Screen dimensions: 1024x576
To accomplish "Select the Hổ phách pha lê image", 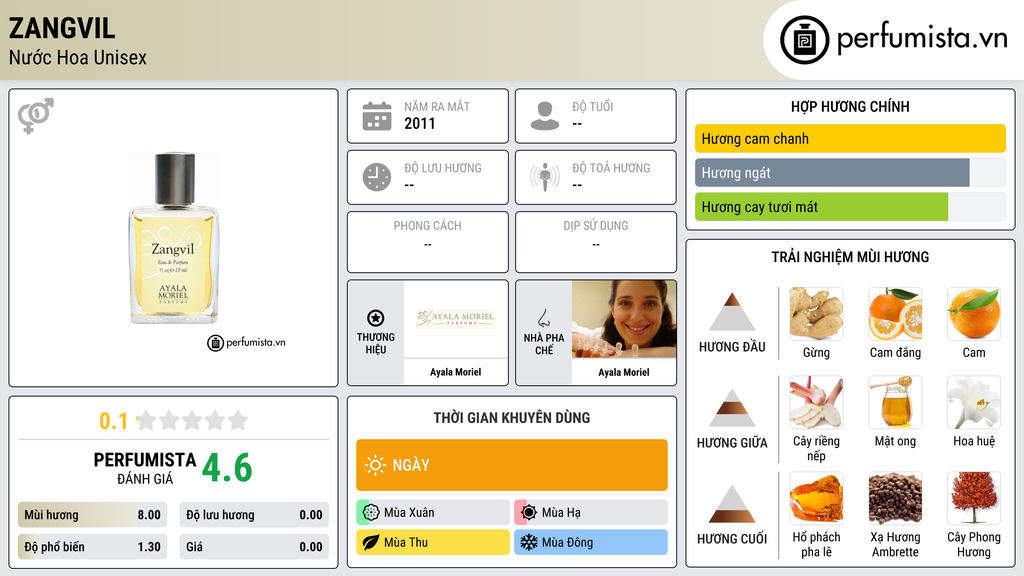I will [x=816, y=498].
